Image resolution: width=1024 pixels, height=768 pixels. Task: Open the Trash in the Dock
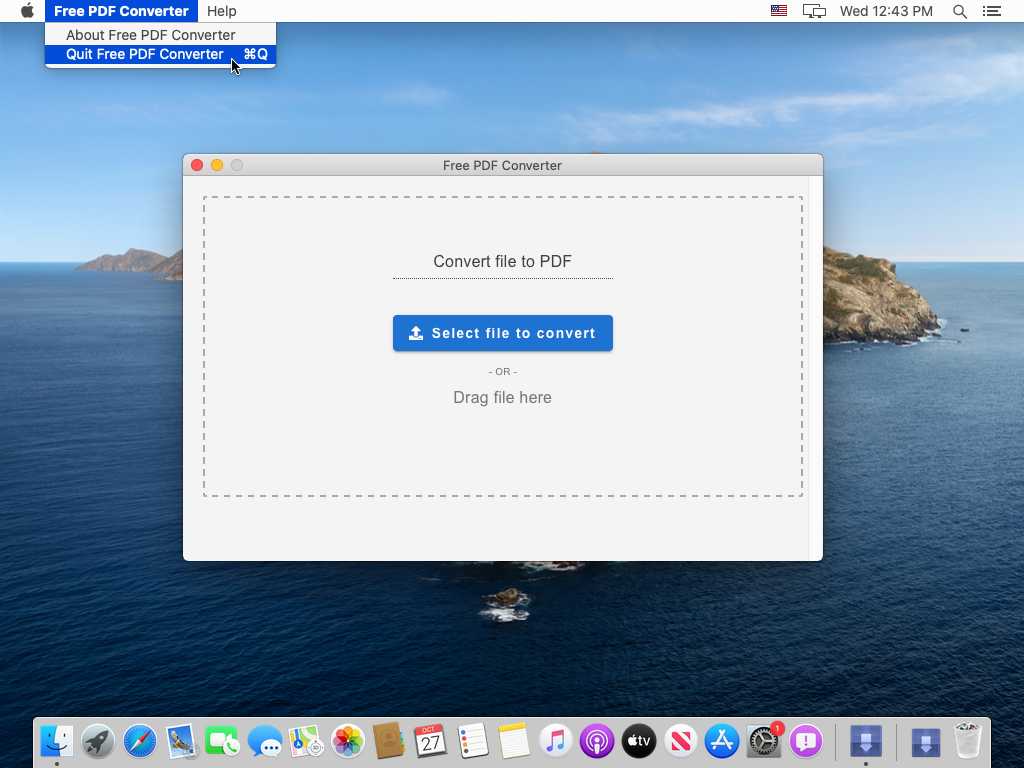pos(967,741)
